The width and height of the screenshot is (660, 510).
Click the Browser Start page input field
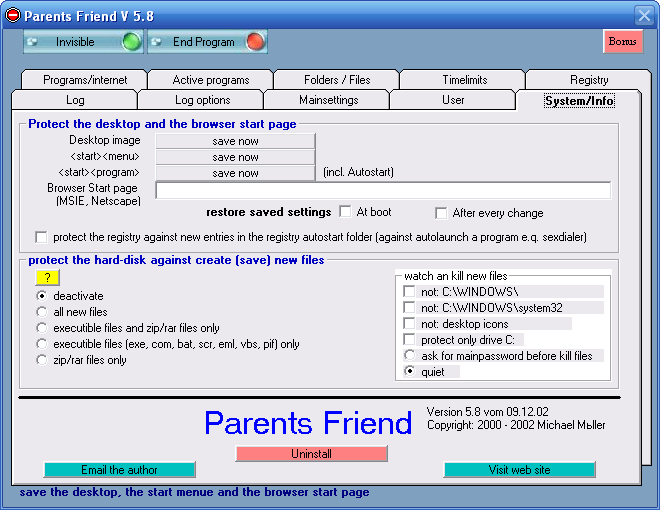[383, 190]
